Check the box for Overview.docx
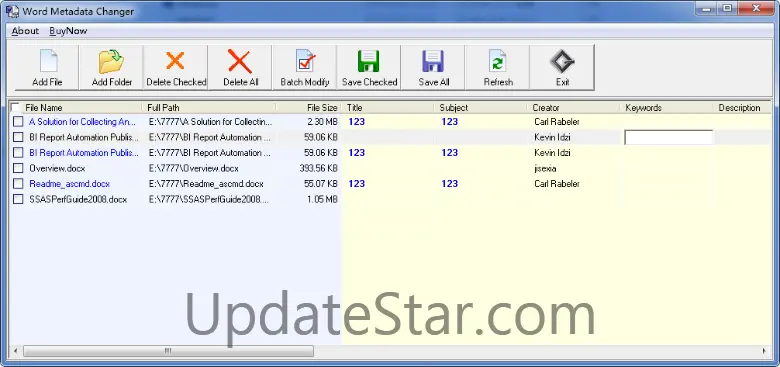The width and height of the screenshot is (780, 367). click(18, 168)
